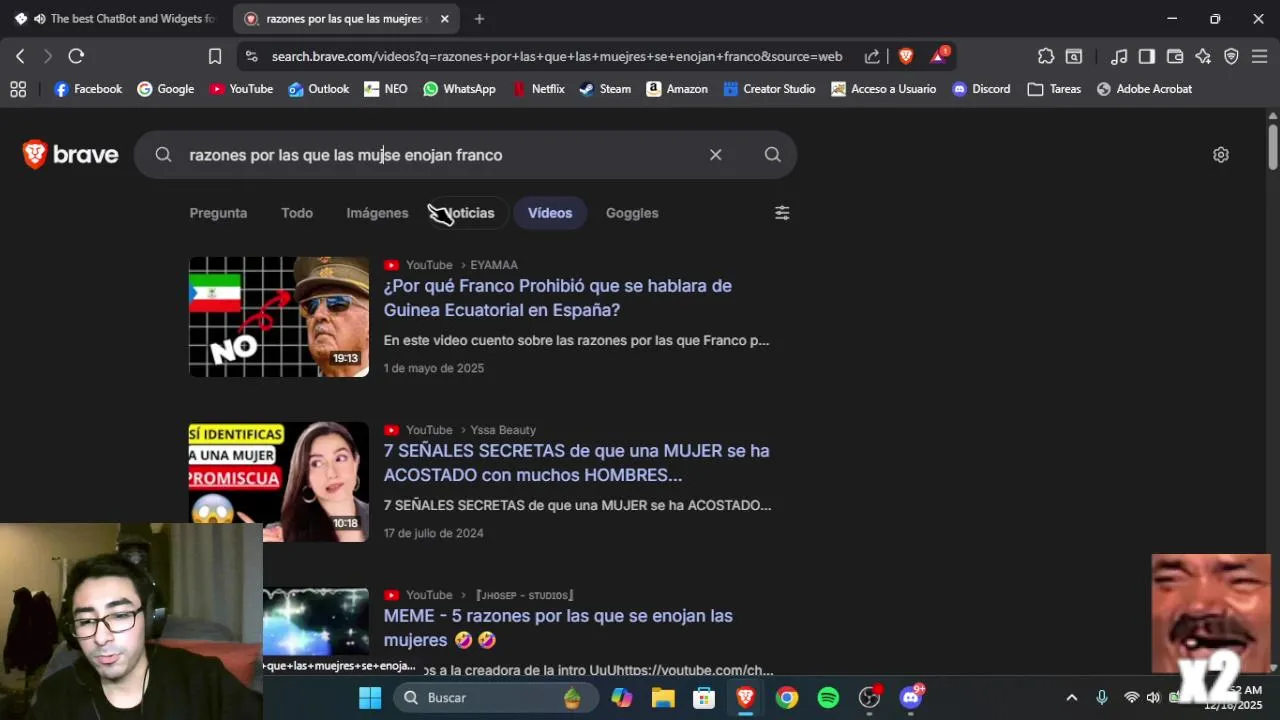
Task: Show hidden system tray icons chevron
Action: pos(1072,698)
